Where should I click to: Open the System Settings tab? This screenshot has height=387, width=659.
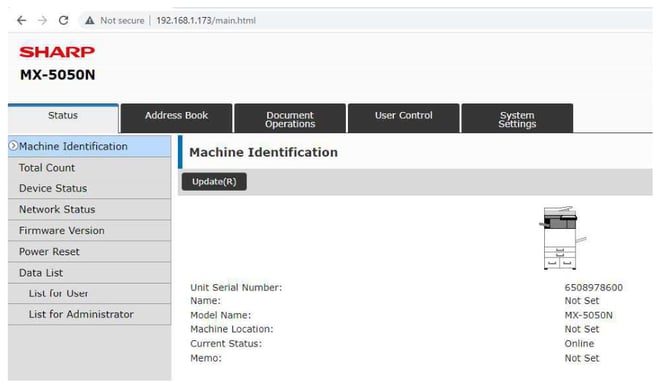(x=517, y=118)
